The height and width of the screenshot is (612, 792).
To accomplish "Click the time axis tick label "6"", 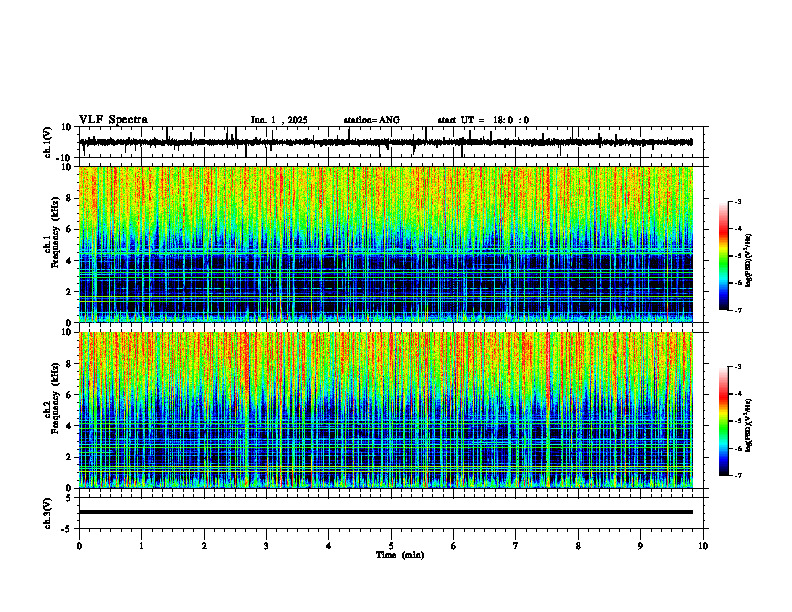I will click(x=454, y=546).
